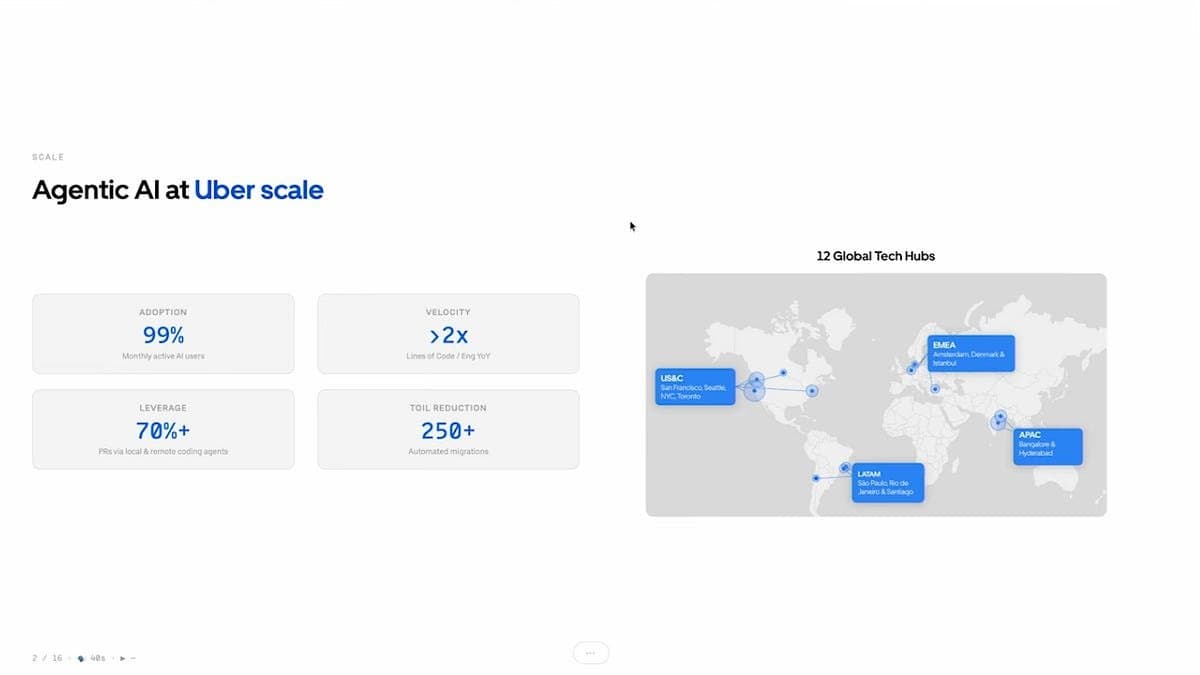Click the "Agentic AI at Uber scale" heading
This screenshot has height=675, width=1200.
(178, 190)
